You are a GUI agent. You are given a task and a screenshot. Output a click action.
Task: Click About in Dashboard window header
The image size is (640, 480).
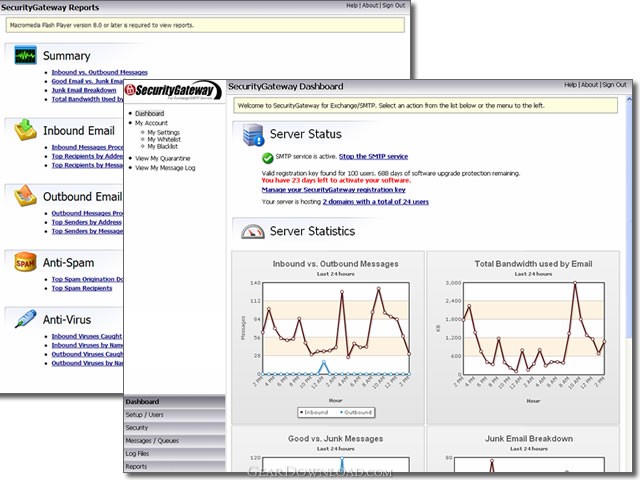[x=589, y=85]
